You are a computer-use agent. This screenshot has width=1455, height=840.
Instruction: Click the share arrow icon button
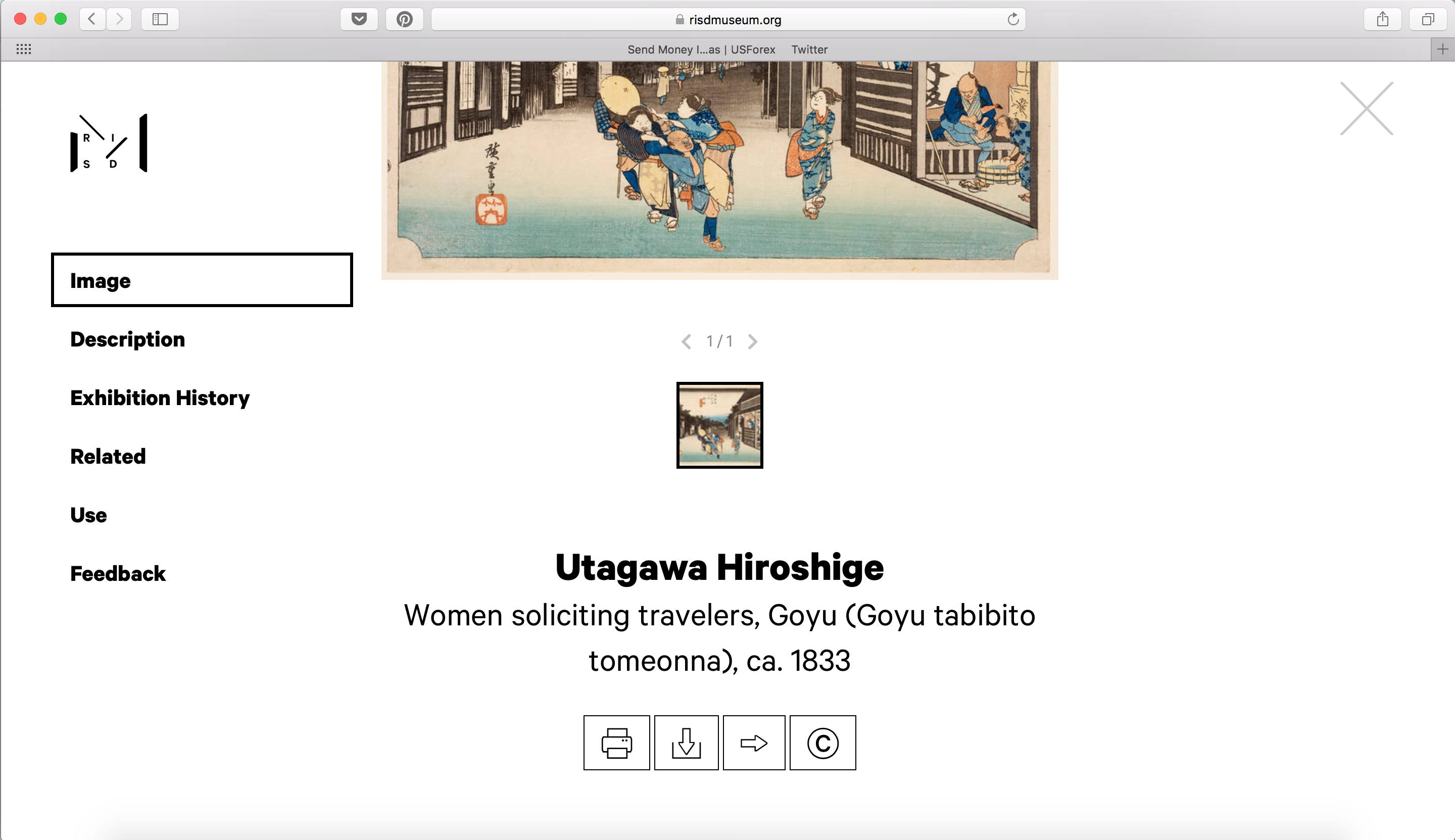[753, 743]
